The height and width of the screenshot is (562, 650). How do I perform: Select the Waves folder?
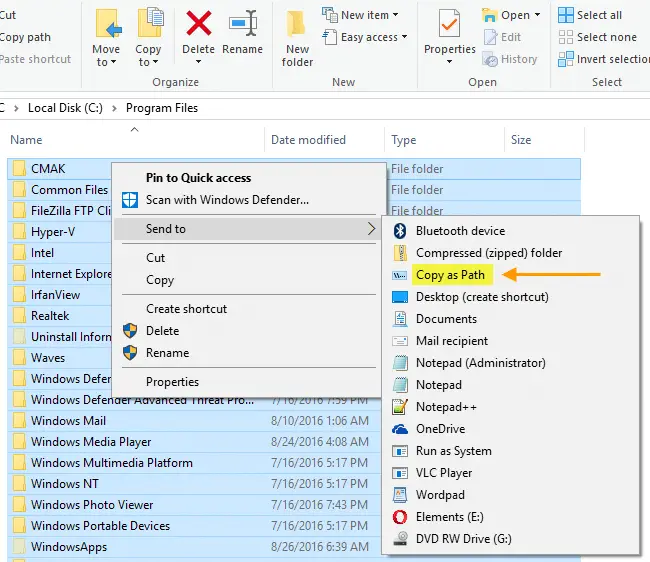[x=48, y=358]
